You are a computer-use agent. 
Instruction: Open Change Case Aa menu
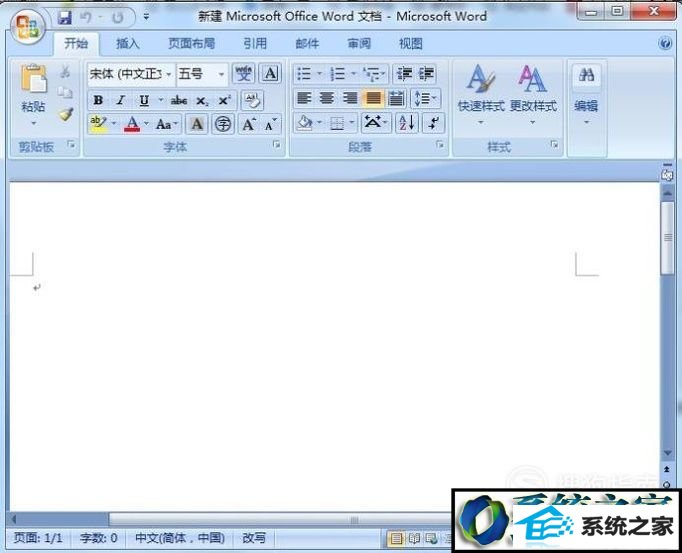coord(167,124)
